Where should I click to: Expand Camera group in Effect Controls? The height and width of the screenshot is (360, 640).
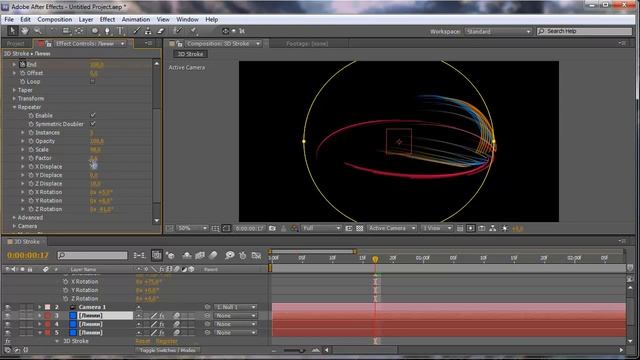coord(14,226)
